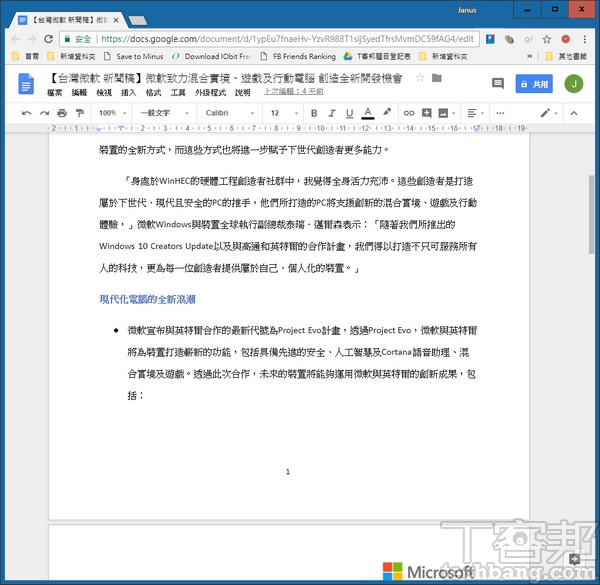The width and height of the screenshot is (600, 585).
Task: Click the browser Forward arrow
Action: pyautogui.click(x=32, y=39)
